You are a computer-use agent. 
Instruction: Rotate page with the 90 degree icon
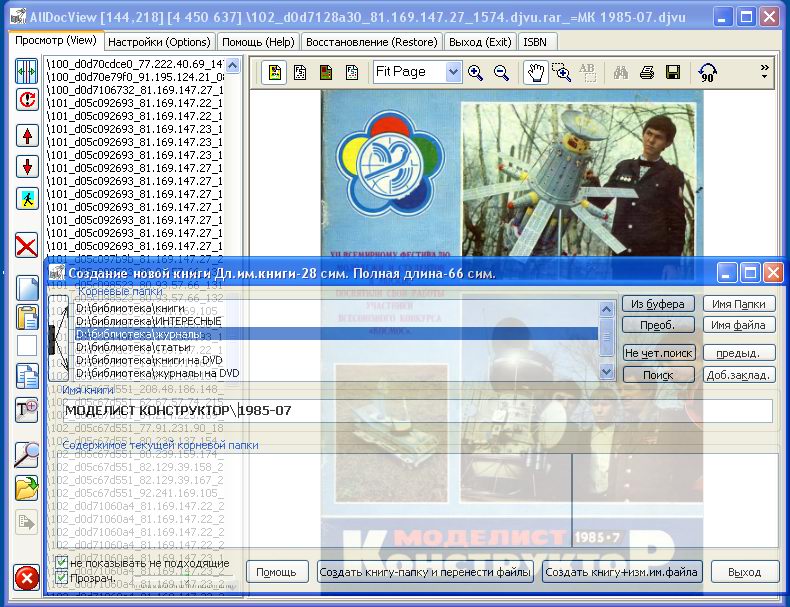(x=708, y=72)
